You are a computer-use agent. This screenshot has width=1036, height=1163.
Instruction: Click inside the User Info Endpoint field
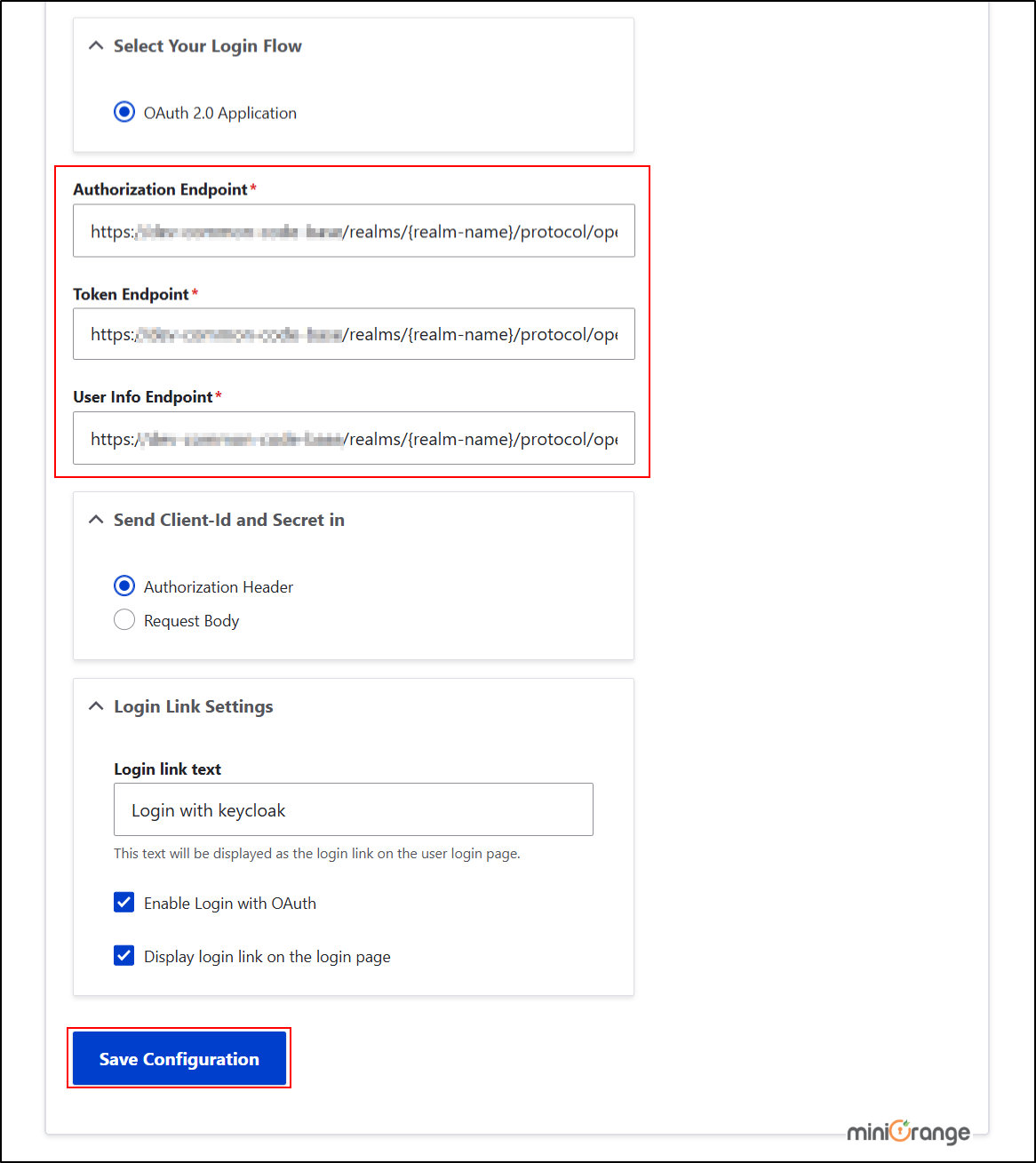point(354,438)
